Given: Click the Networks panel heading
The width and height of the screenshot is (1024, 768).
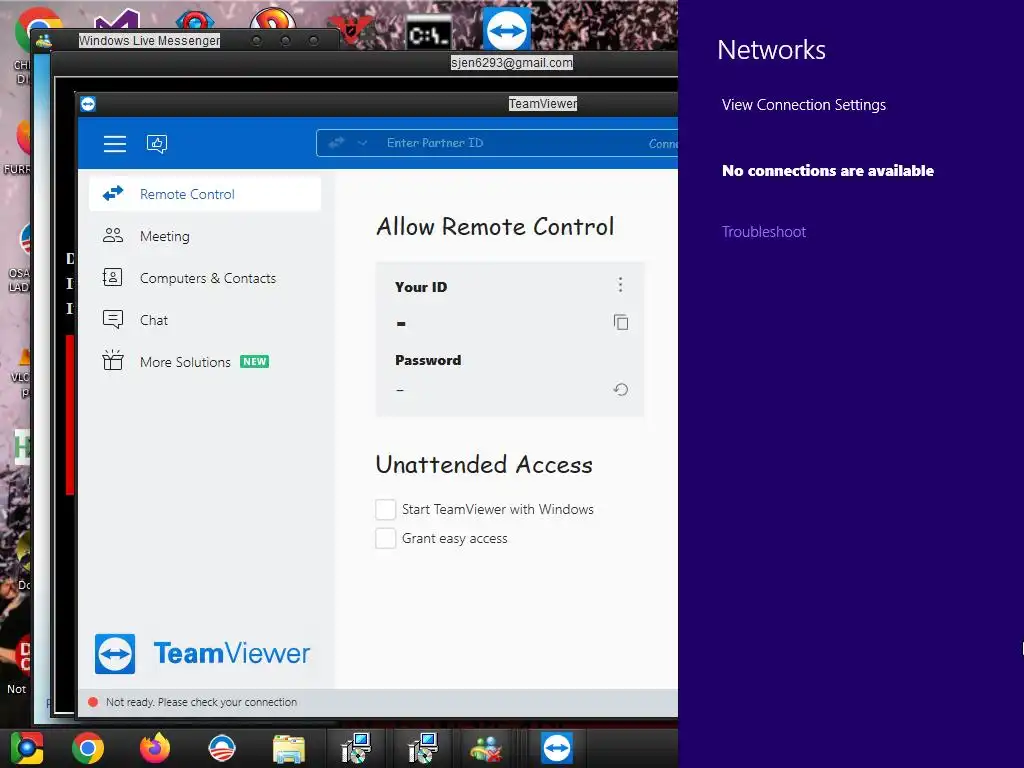Looking at the screenshot, I should [x=771, y=50].
